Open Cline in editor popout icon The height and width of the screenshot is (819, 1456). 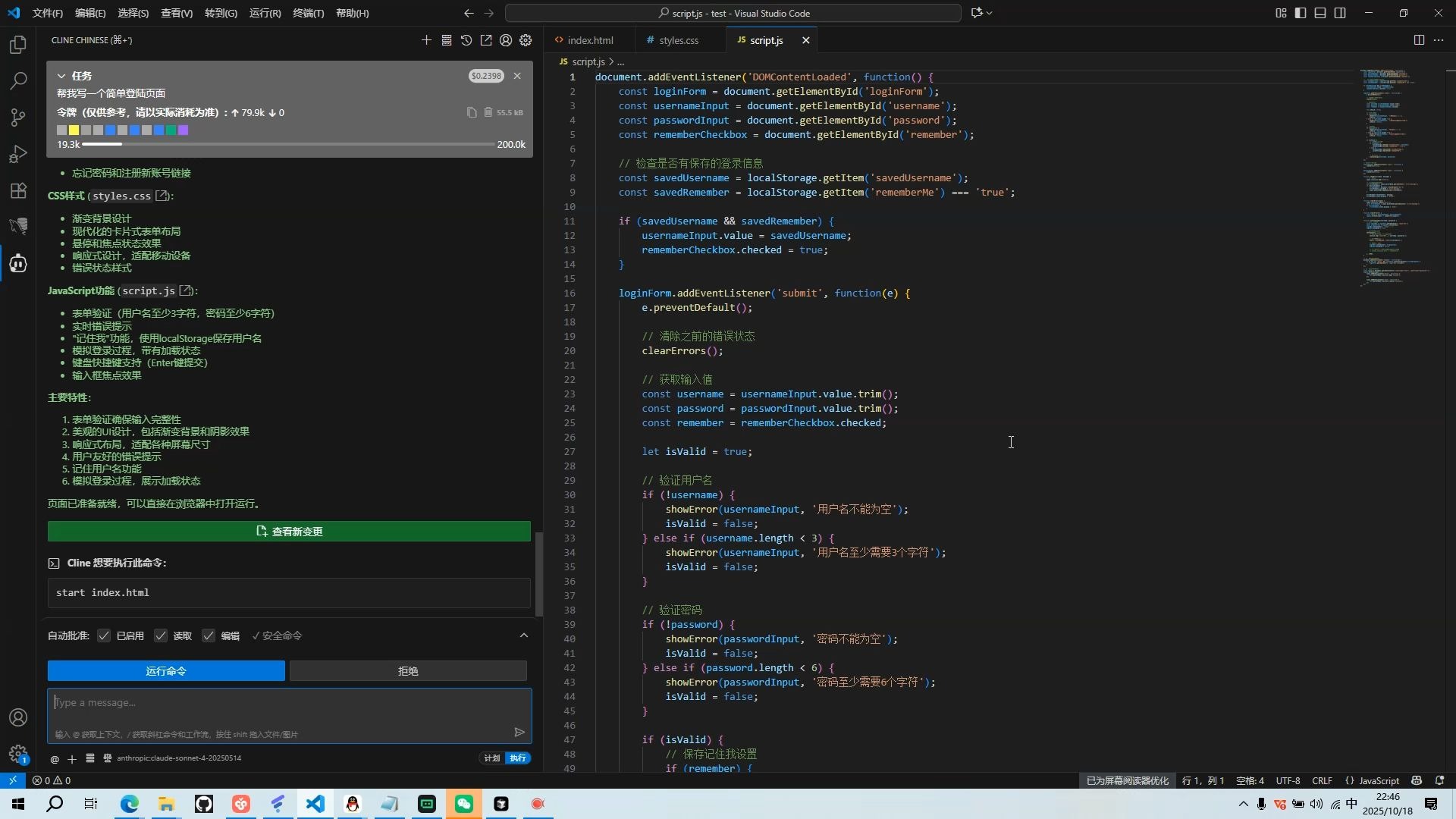point(486,40)
